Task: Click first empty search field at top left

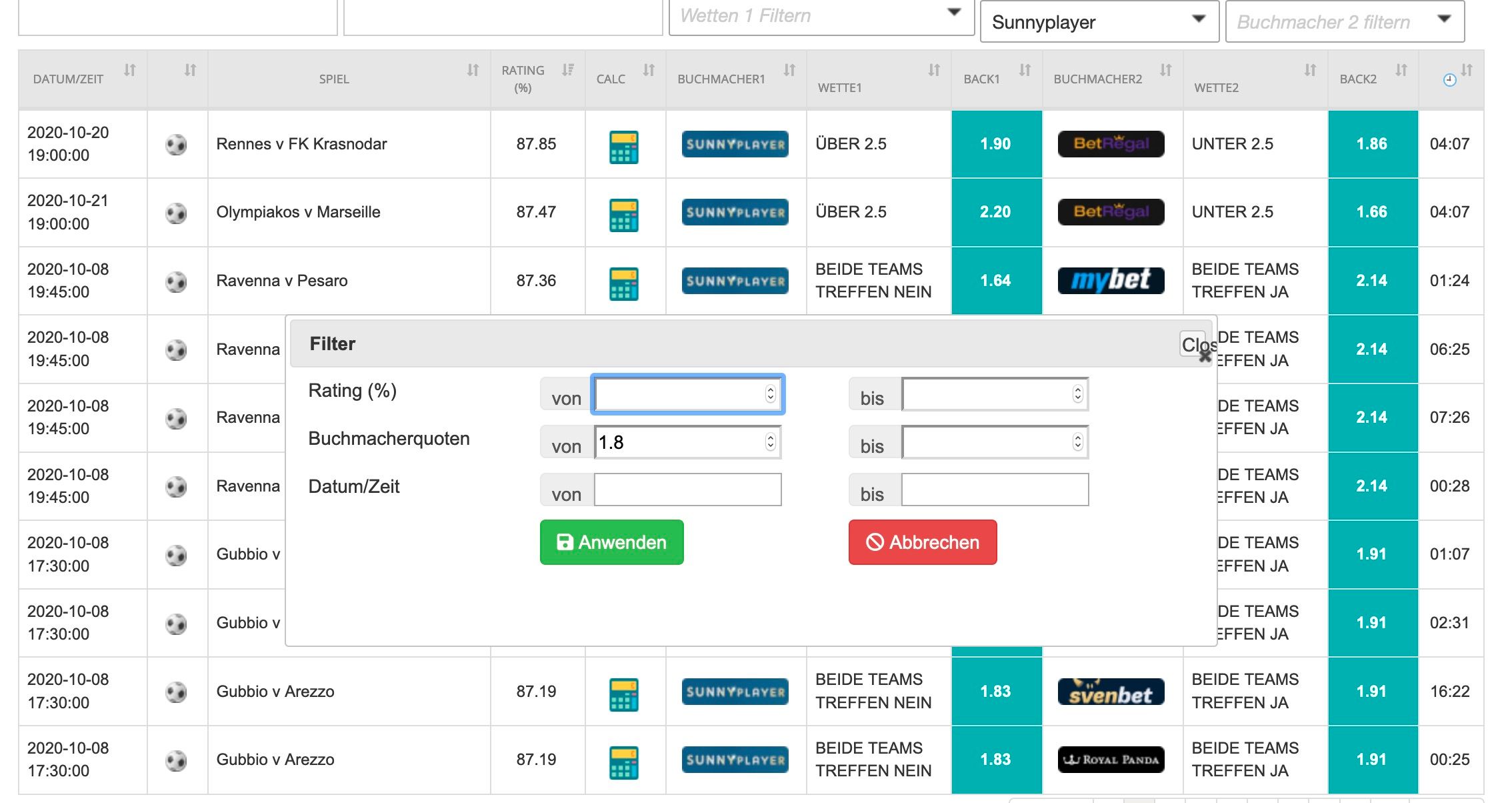Action: pos(178,17)
